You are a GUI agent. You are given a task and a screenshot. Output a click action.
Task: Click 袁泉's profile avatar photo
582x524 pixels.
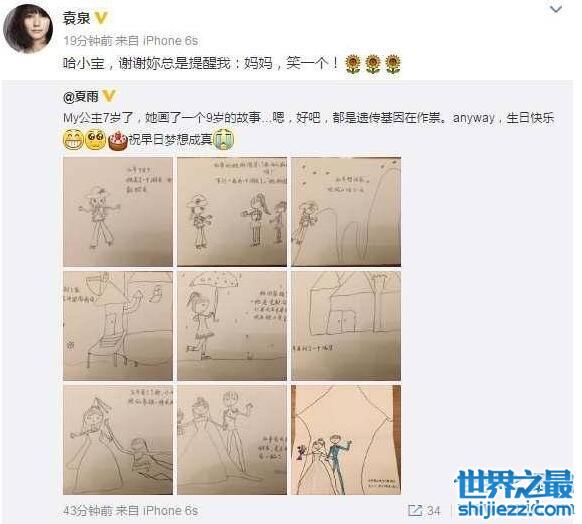tap(28, 28)
